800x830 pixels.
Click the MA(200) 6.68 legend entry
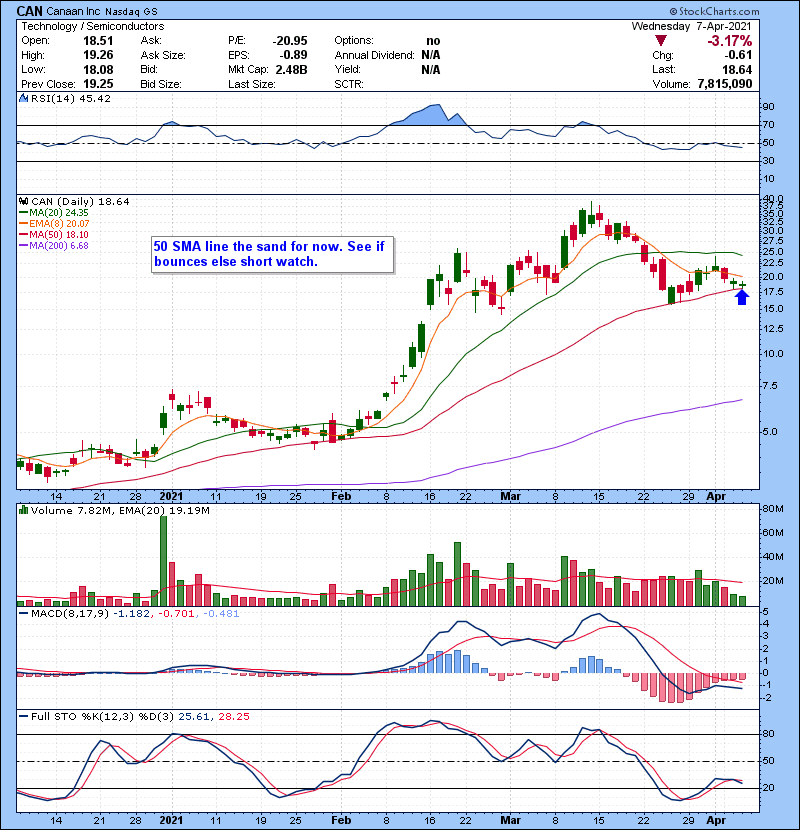point(59,246)
